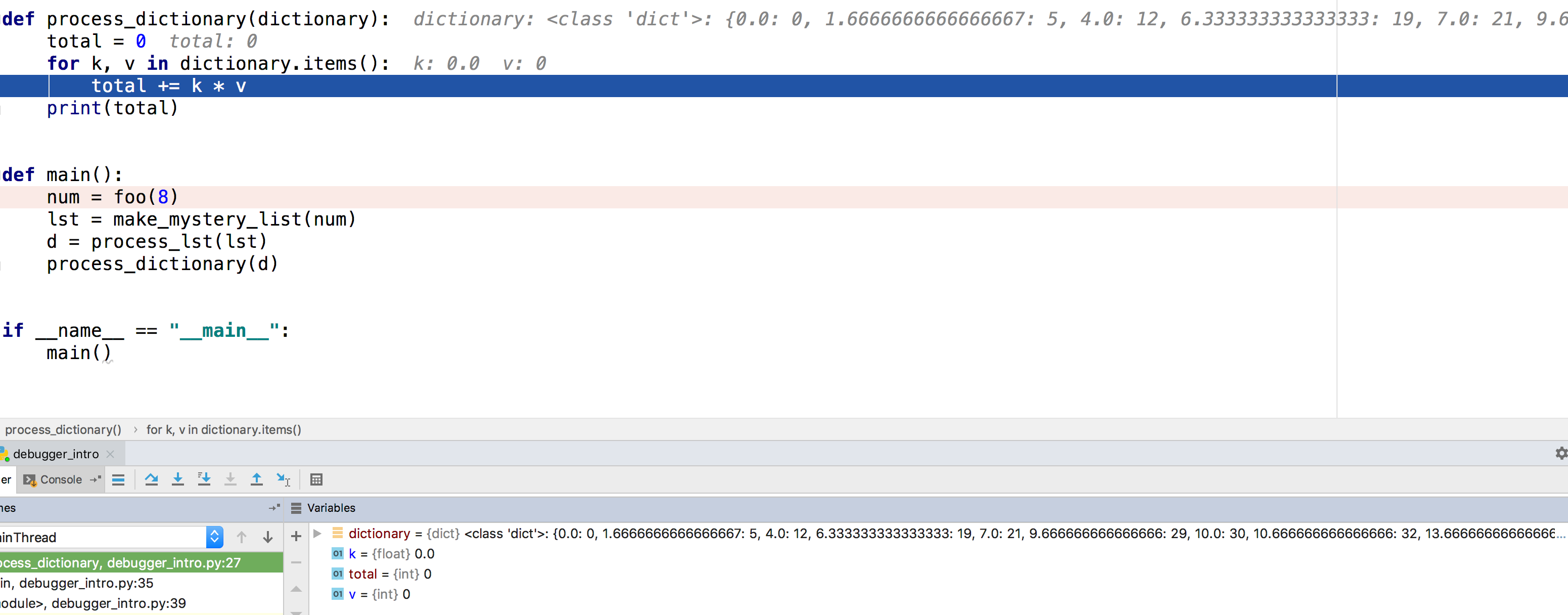Click the restore layout icon beside Console
The width and height of the screenshot is (1568, 615).
tap(95, 480)
